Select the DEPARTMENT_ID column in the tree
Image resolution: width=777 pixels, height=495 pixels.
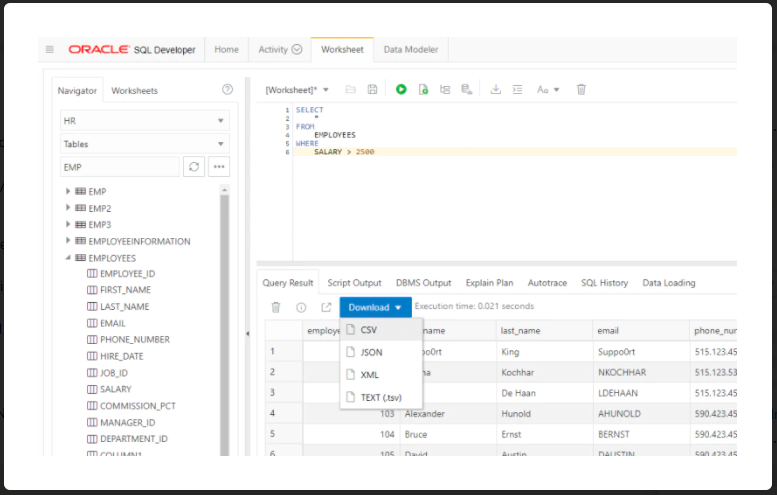(134, 439)
